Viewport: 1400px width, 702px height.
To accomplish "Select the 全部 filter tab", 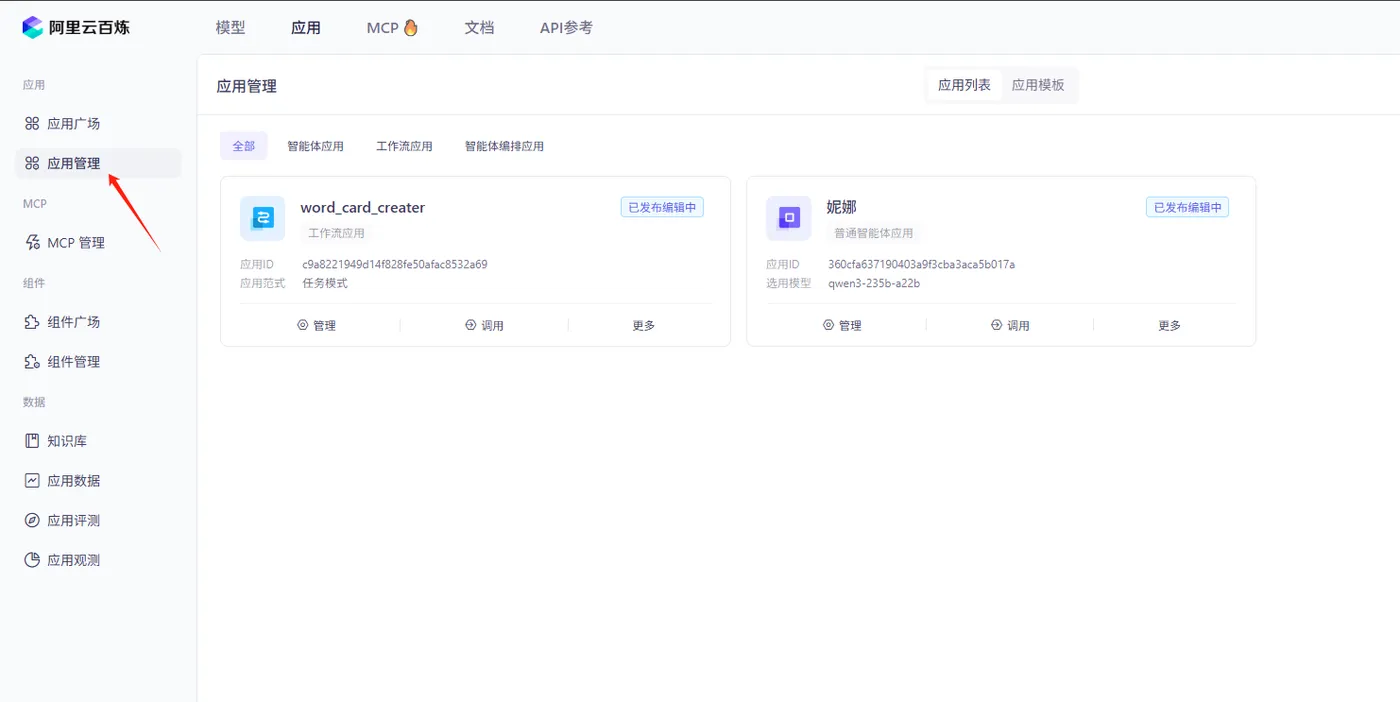I will coord(244,146).
